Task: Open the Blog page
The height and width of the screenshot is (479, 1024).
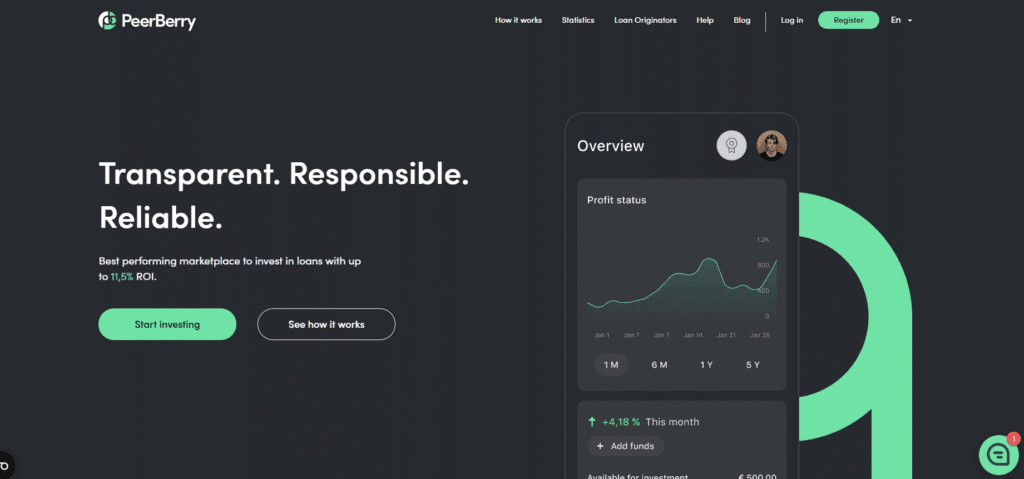Action: click(x=741, y=20)
